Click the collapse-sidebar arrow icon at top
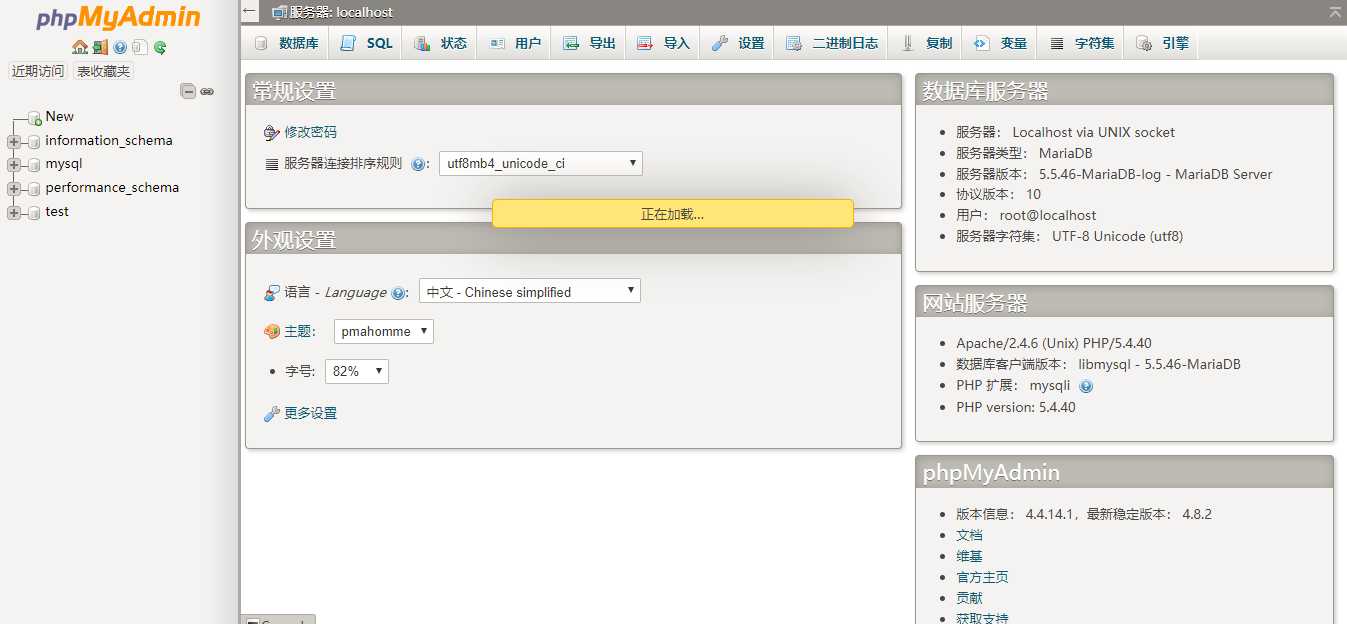The width and height of the screenshot is (1347, 624). tap(249, 11)
